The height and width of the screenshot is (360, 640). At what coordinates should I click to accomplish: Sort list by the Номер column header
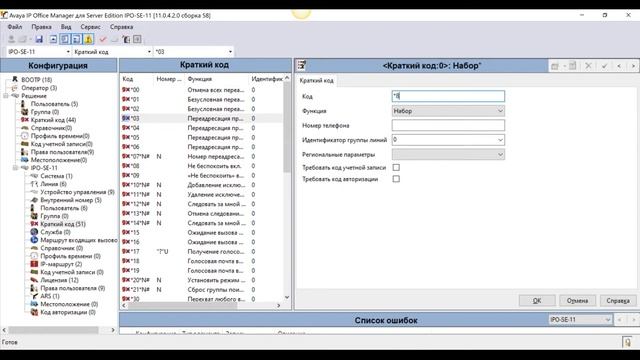click(169, 79)
